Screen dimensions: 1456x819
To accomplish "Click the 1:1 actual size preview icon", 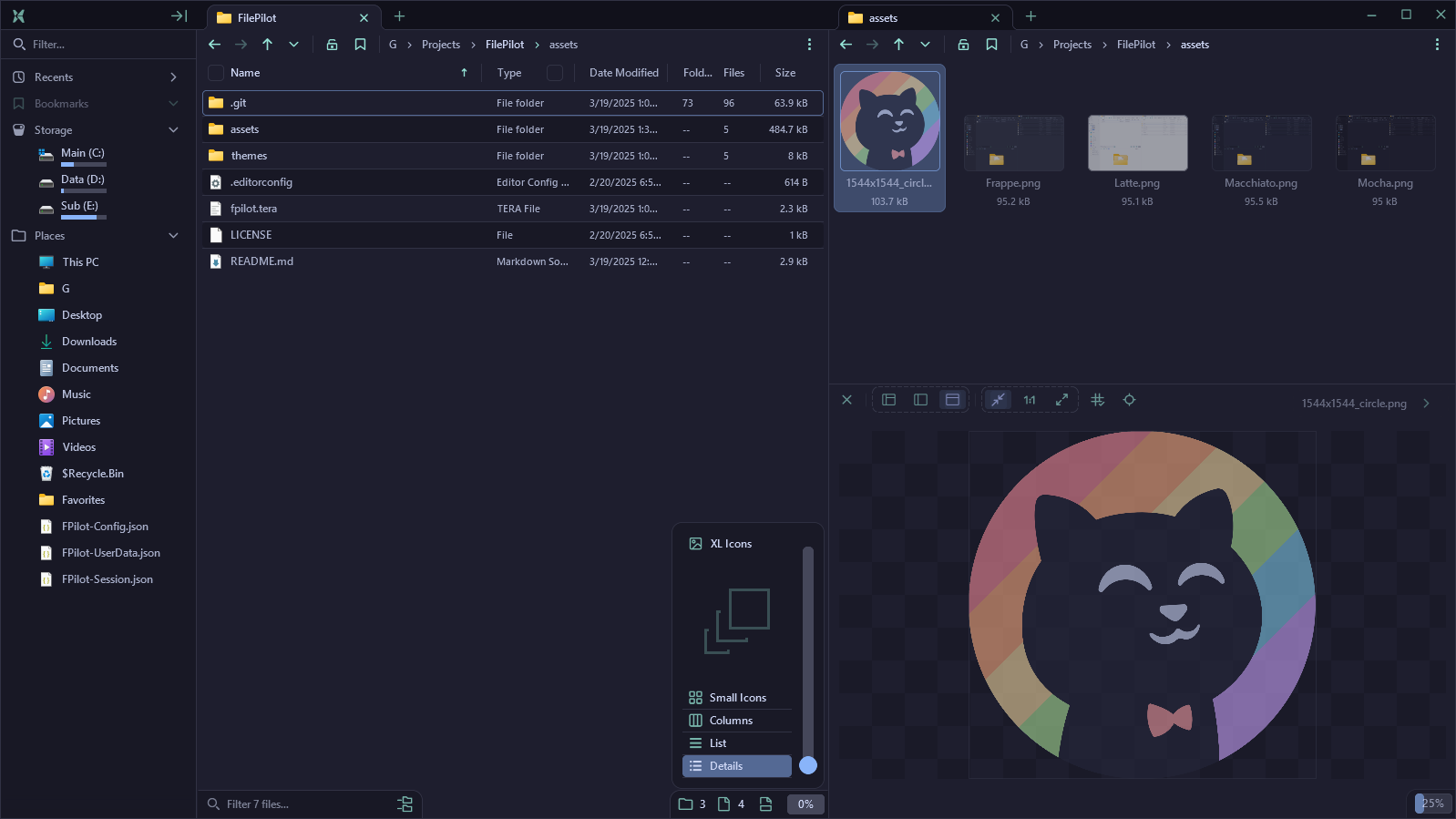I will (1030, 400).
